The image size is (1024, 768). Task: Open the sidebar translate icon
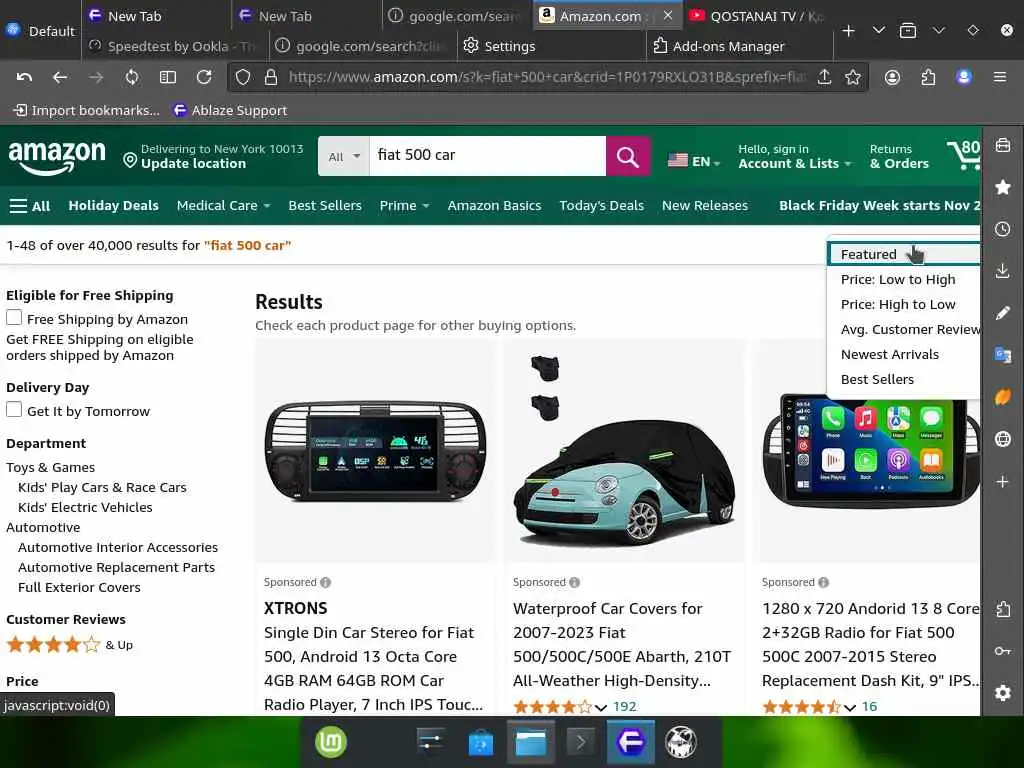click(1002, 355)
